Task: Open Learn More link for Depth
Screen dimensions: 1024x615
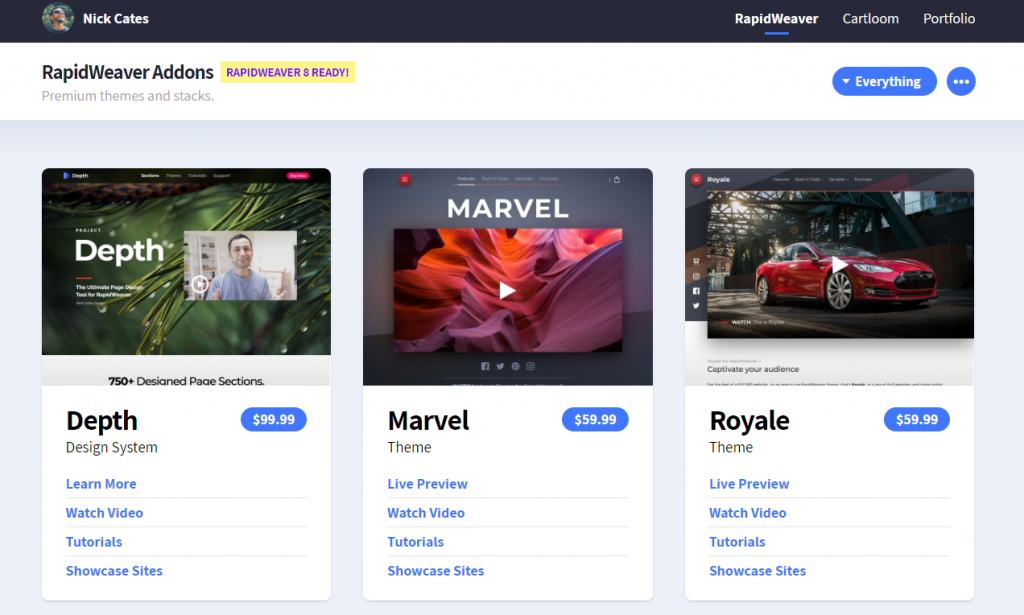Action: pyautogui.click(x=101, y=484)
